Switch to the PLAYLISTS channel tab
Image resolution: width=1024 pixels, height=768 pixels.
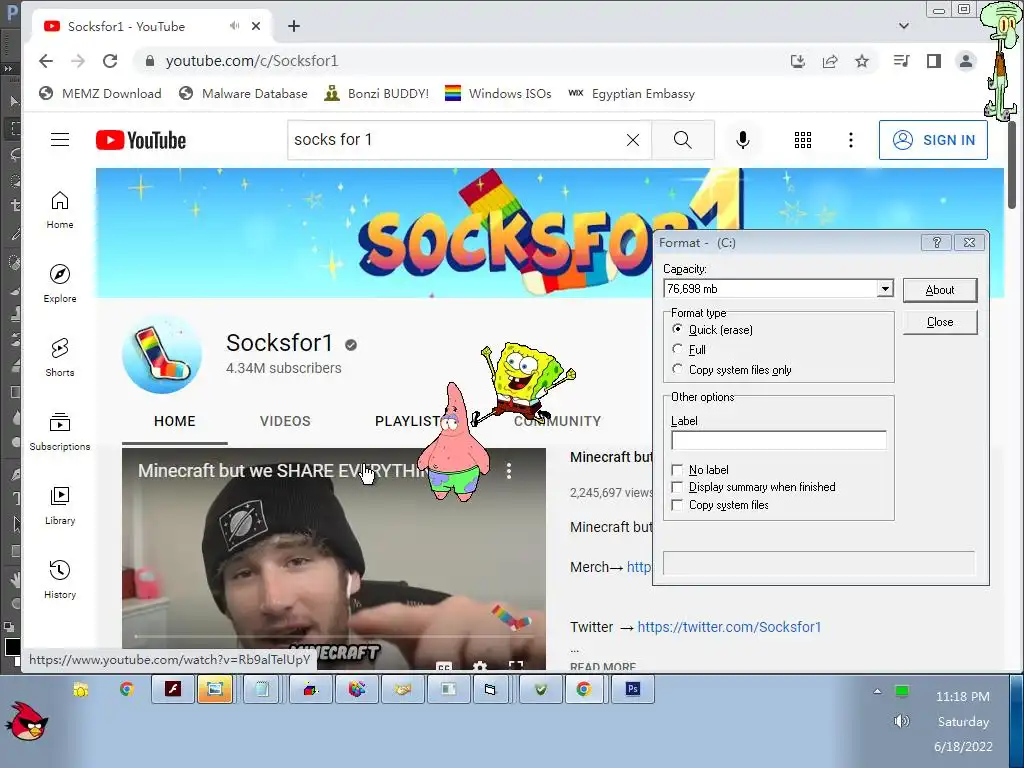pos(411,421)
